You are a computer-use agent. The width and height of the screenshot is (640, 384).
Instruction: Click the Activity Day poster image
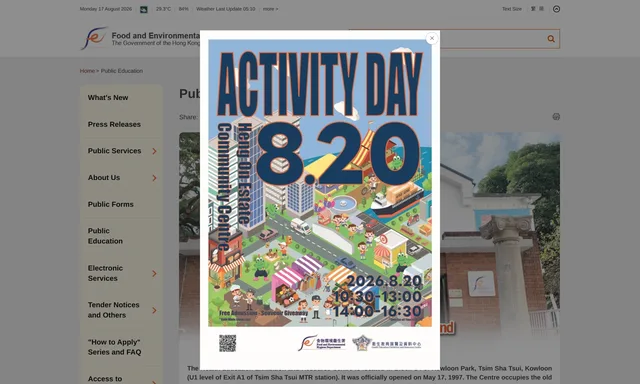(x=320, y=183)
